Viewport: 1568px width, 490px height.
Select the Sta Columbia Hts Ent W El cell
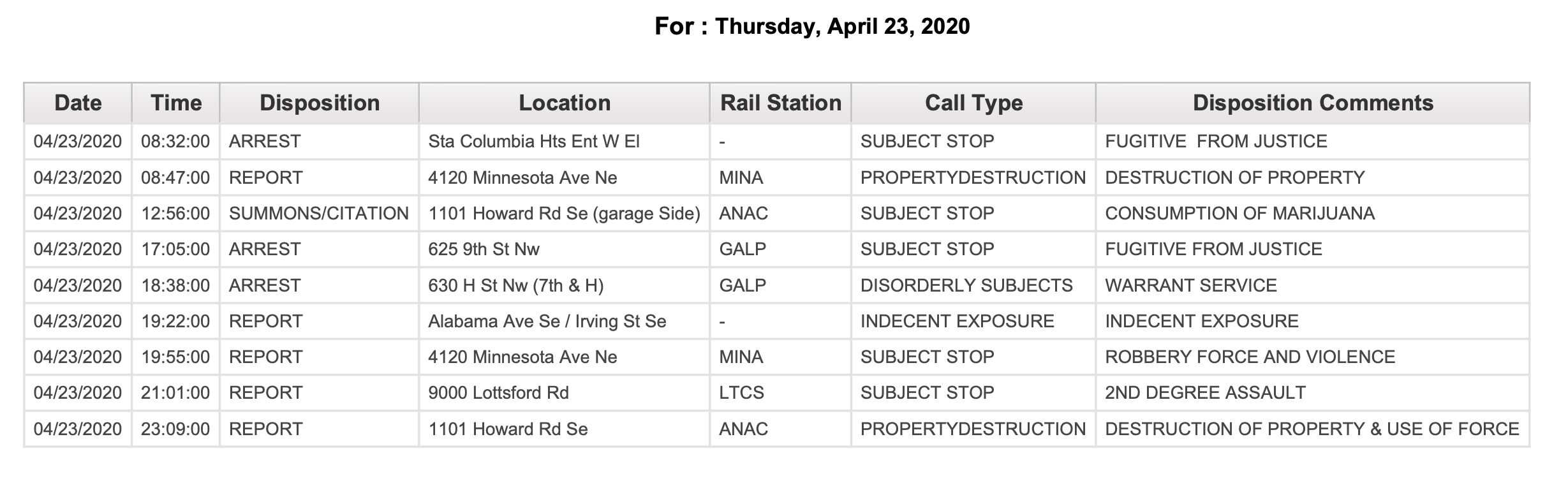tap(565, 141)
